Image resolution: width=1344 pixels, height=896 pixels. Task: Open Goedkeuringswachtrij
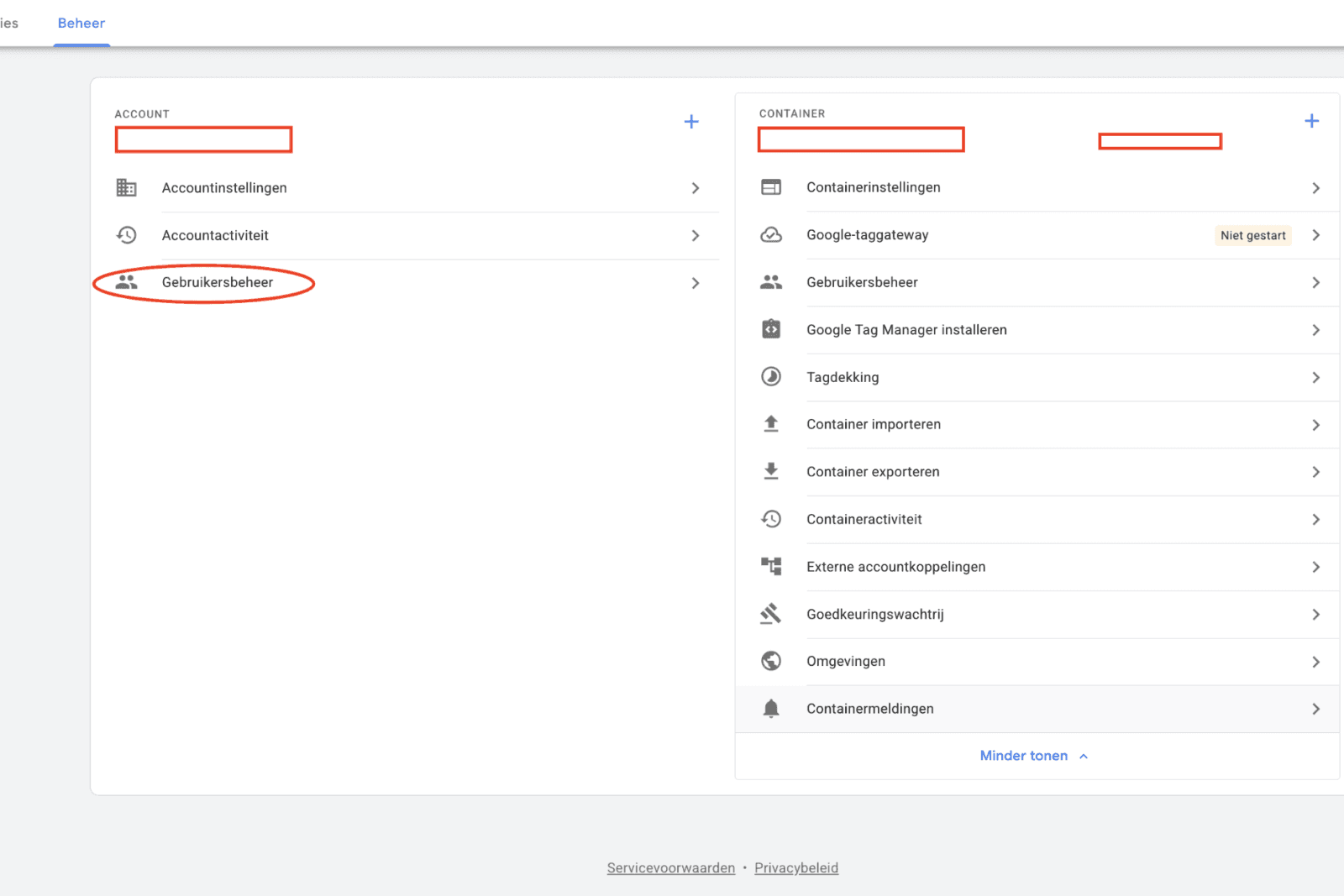(x=1037, y=614)
